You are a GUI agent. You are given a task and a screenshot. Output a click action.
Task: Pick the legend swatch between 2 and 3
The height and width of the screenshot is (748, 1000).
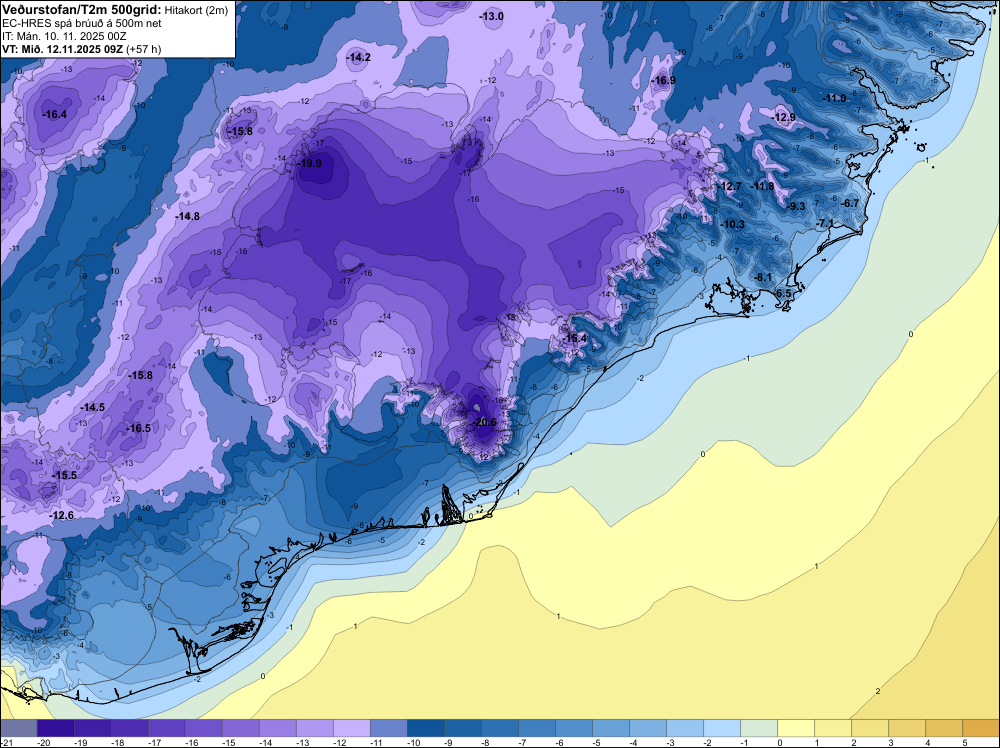pyautogui.click(x=870, y=728)
